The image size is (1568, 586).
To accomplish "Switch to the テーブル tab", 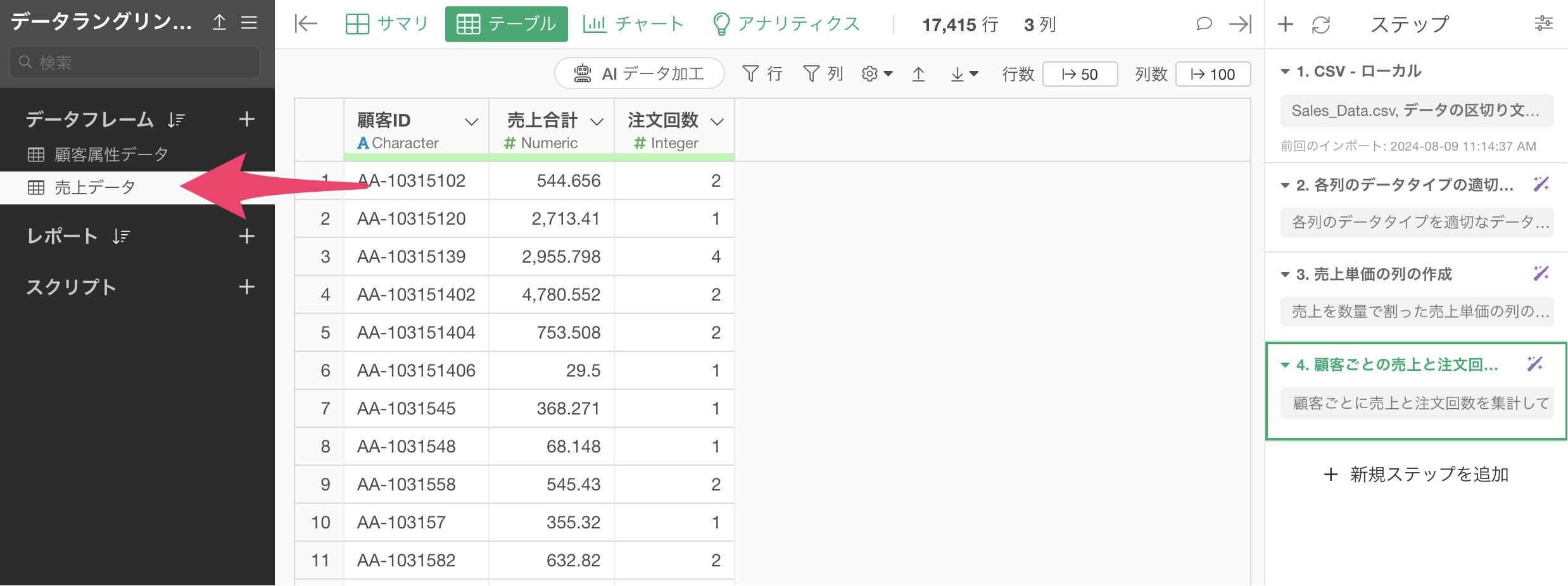I will (506, 24).
